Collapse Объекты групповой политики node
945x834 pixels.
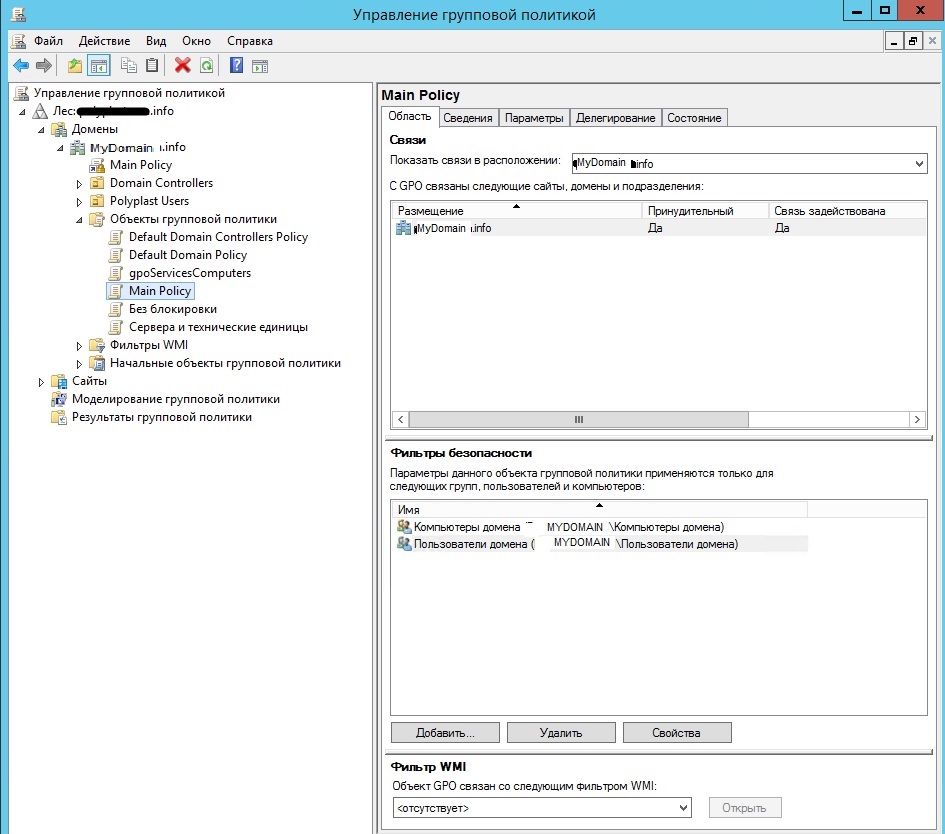click(79, 220)
